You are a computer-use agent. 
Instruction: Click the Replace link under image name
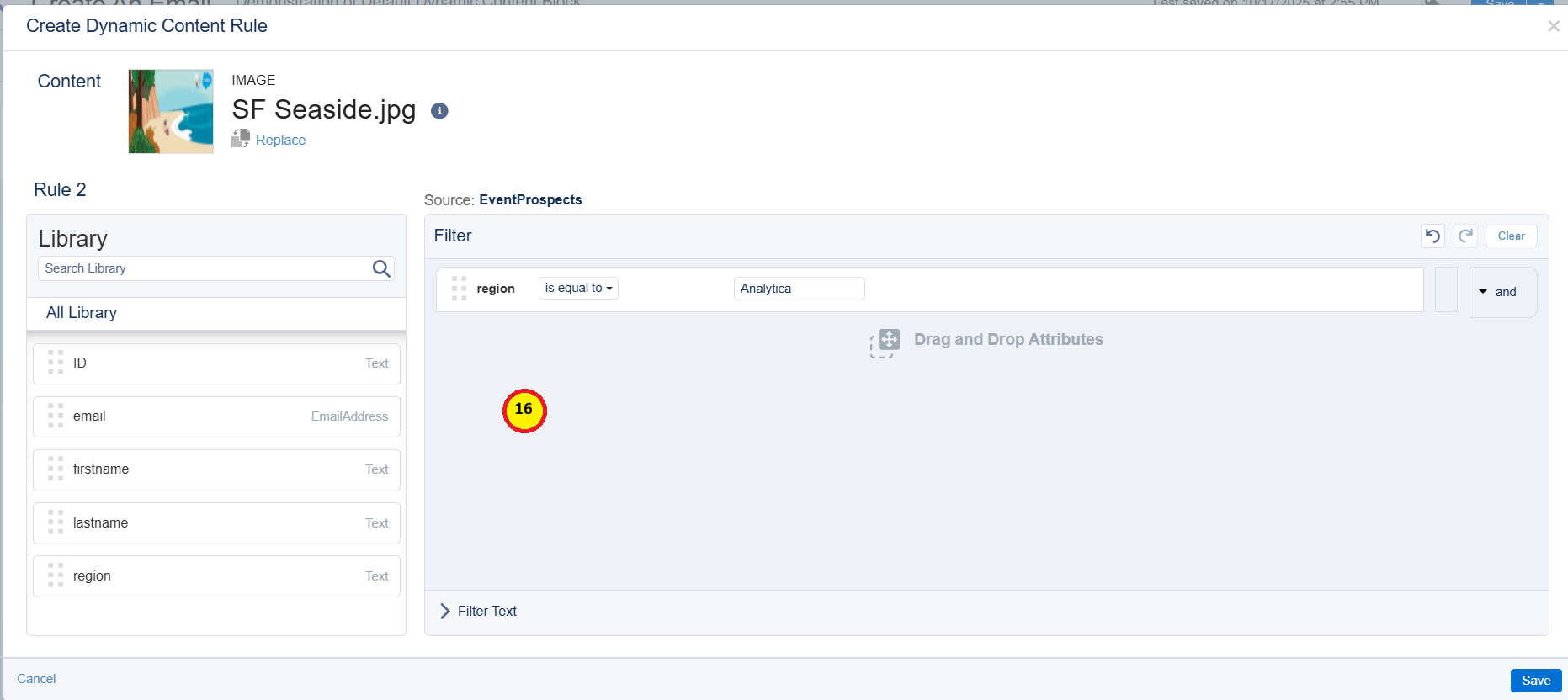(x=280, y=141)
